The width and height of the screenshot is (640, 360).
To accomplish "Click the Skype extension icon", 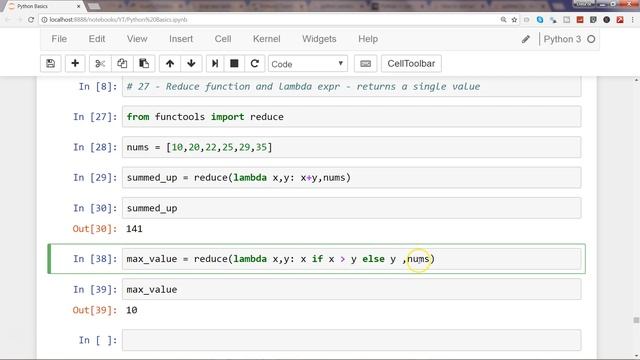I will click(540, 20).
